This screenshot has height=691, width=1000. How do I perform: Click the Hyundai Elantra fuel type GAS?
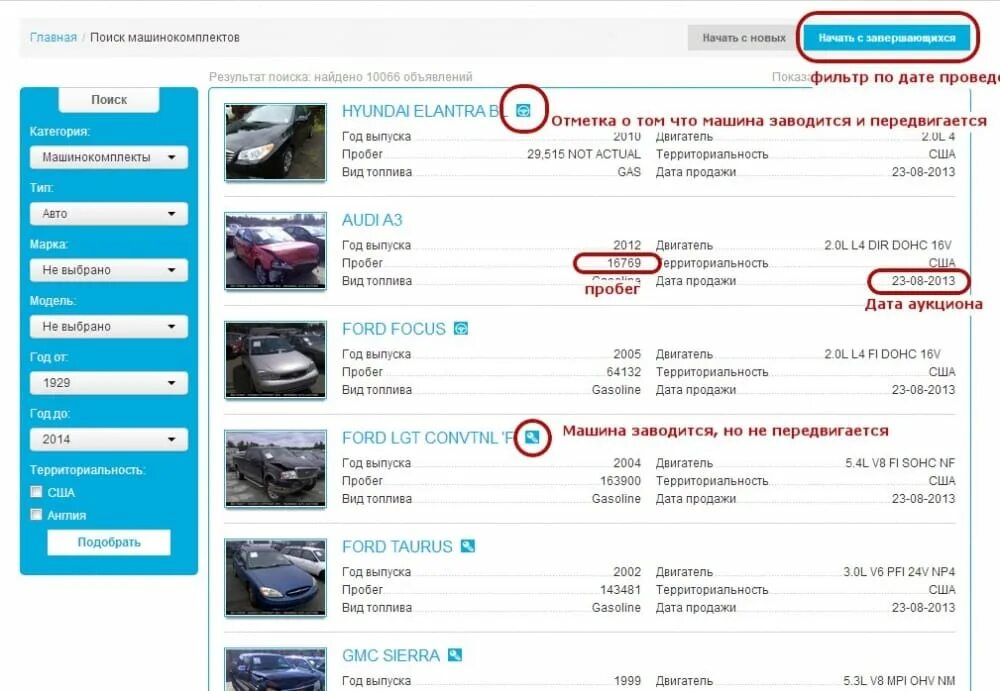[629, 172]
